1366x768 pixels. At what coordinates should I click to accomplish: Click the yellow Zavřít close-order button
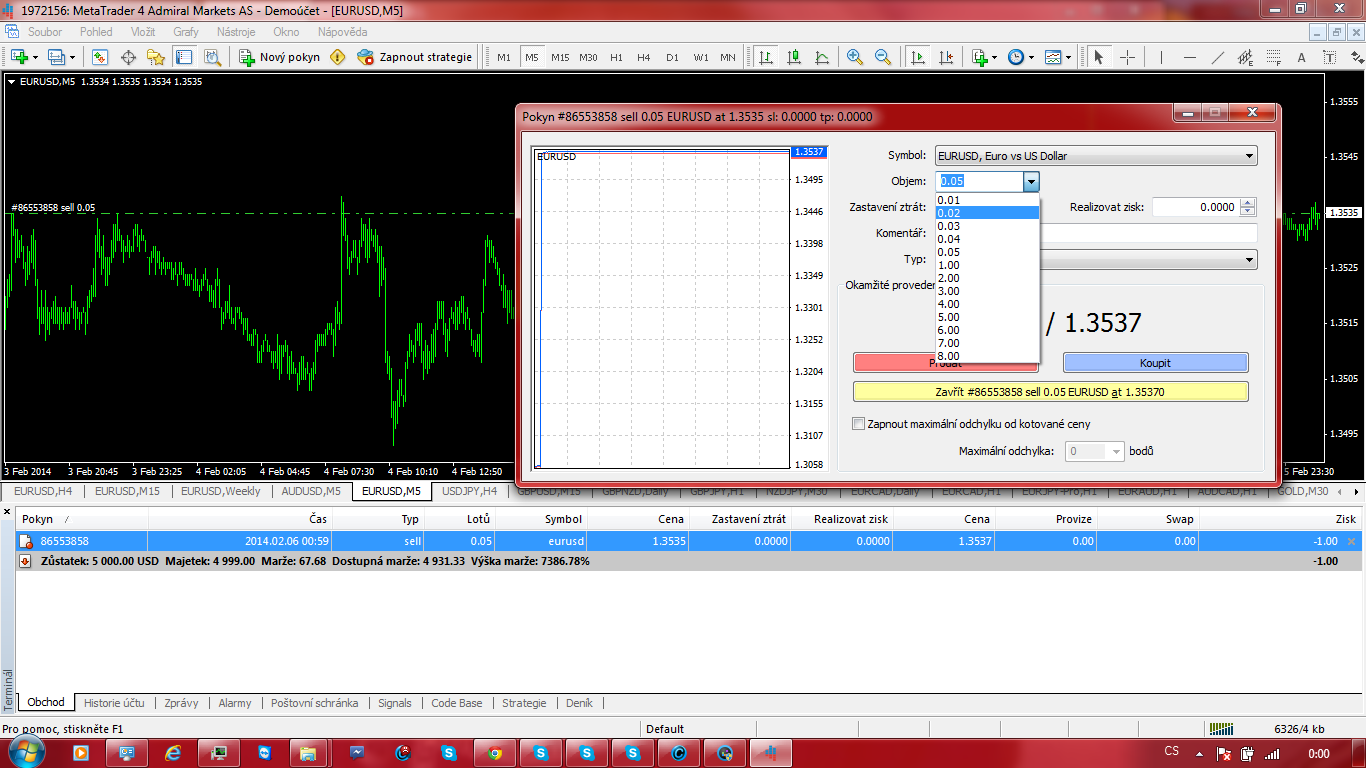point(1050,392)
